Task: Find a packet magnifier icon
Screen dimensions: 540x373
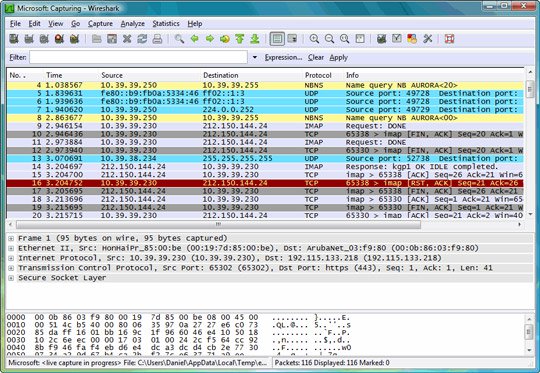Action: point(179,39)
